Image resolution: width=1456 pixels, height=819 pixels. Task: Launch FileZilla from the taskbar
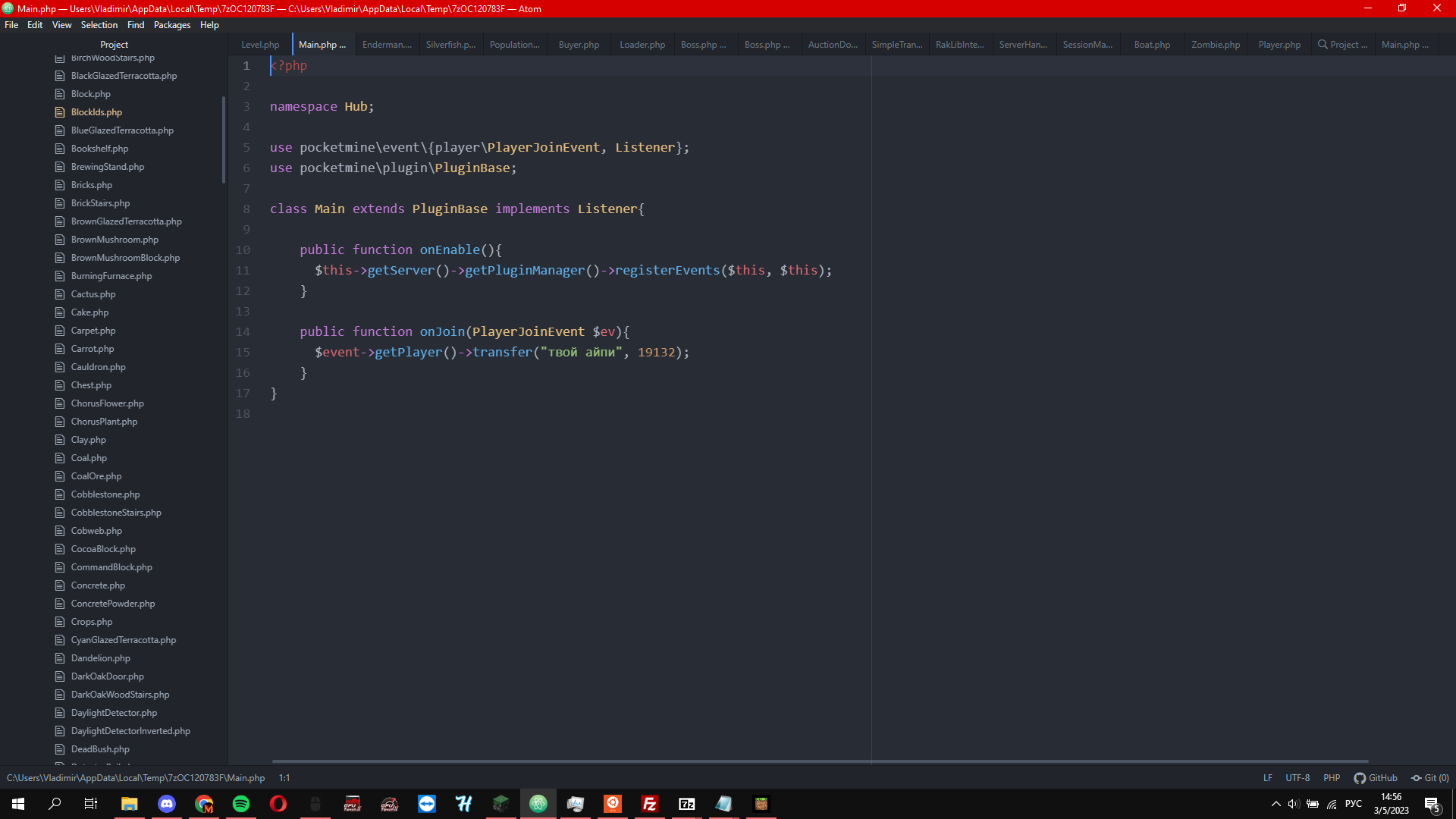pyautogui.click(x=649, y=804)
